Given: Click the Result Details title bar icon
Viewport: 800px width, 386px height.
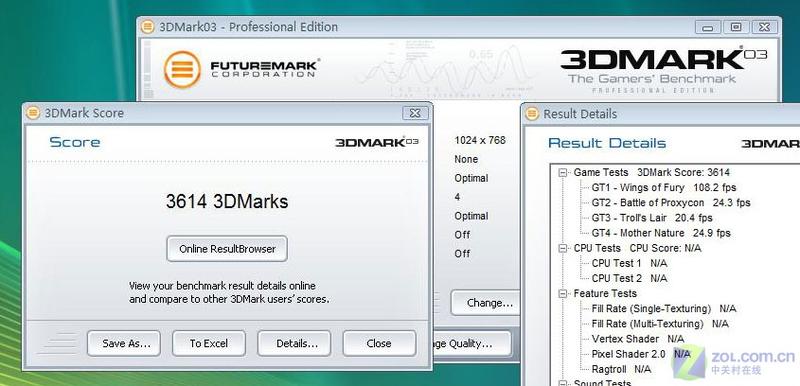Looking at the screenshot, I should tap(532, 114).
